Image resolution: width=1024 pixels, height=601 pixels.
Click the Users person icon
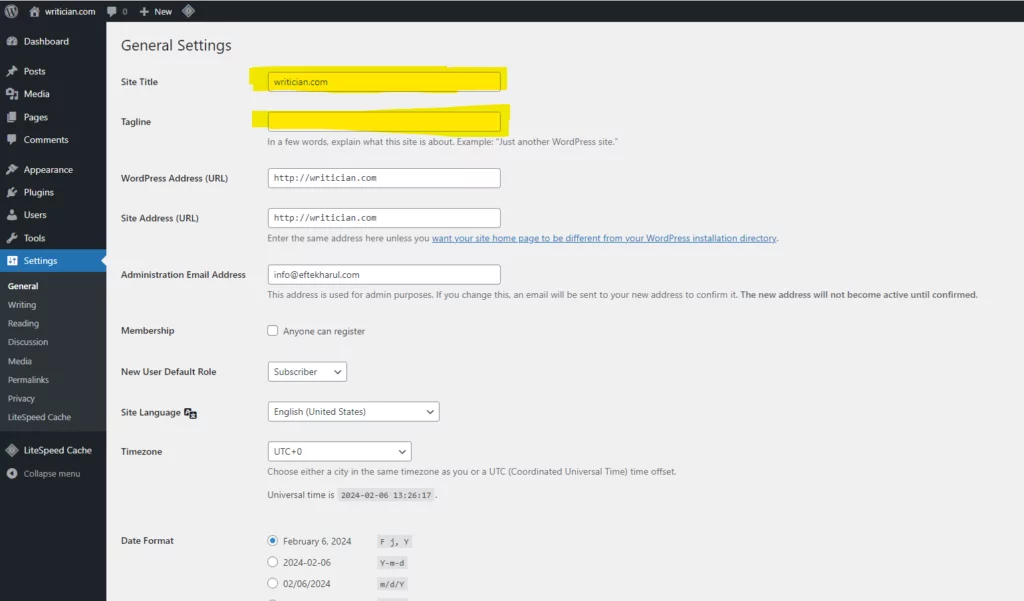[12, 215]
